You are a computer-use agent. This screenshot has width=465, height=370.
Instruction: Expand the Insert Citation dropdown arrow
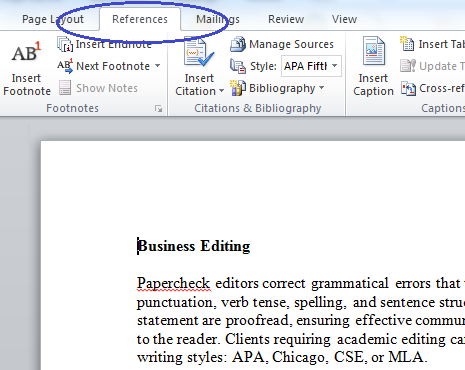221,91
